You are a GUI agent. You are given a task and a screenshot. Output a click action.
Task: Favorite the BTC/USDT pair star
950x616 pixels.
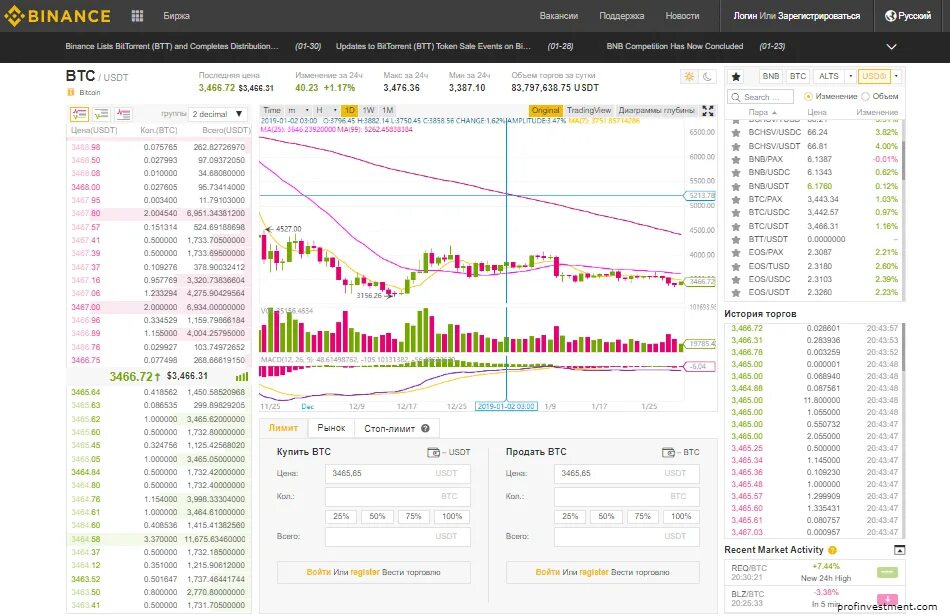(x=736, y=227)
